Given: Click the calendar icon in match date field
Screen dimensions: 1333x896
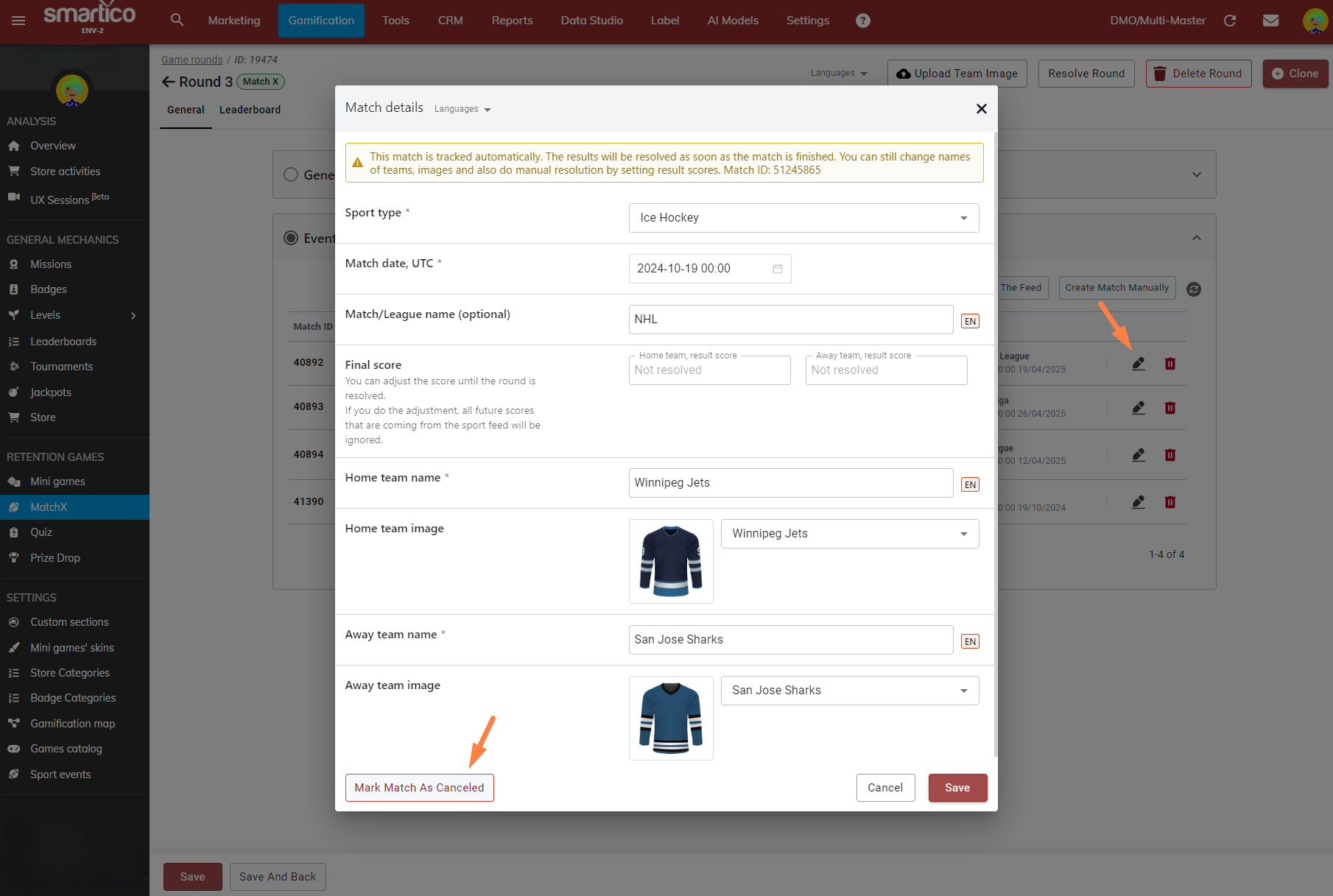Looking at the screenshot, I should pyautogui.click(x=778, y=269).
